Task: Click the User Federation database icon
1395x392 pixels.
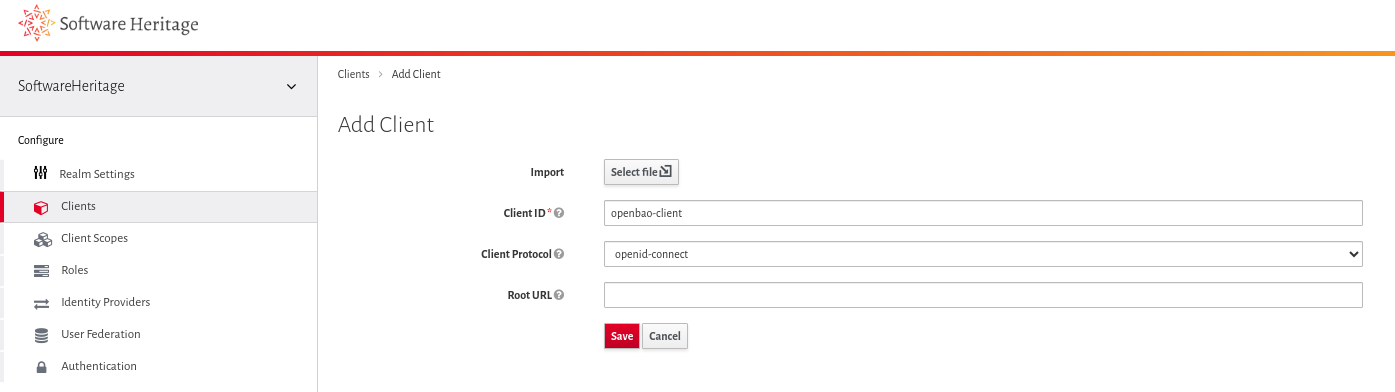Action: point(41,335)
